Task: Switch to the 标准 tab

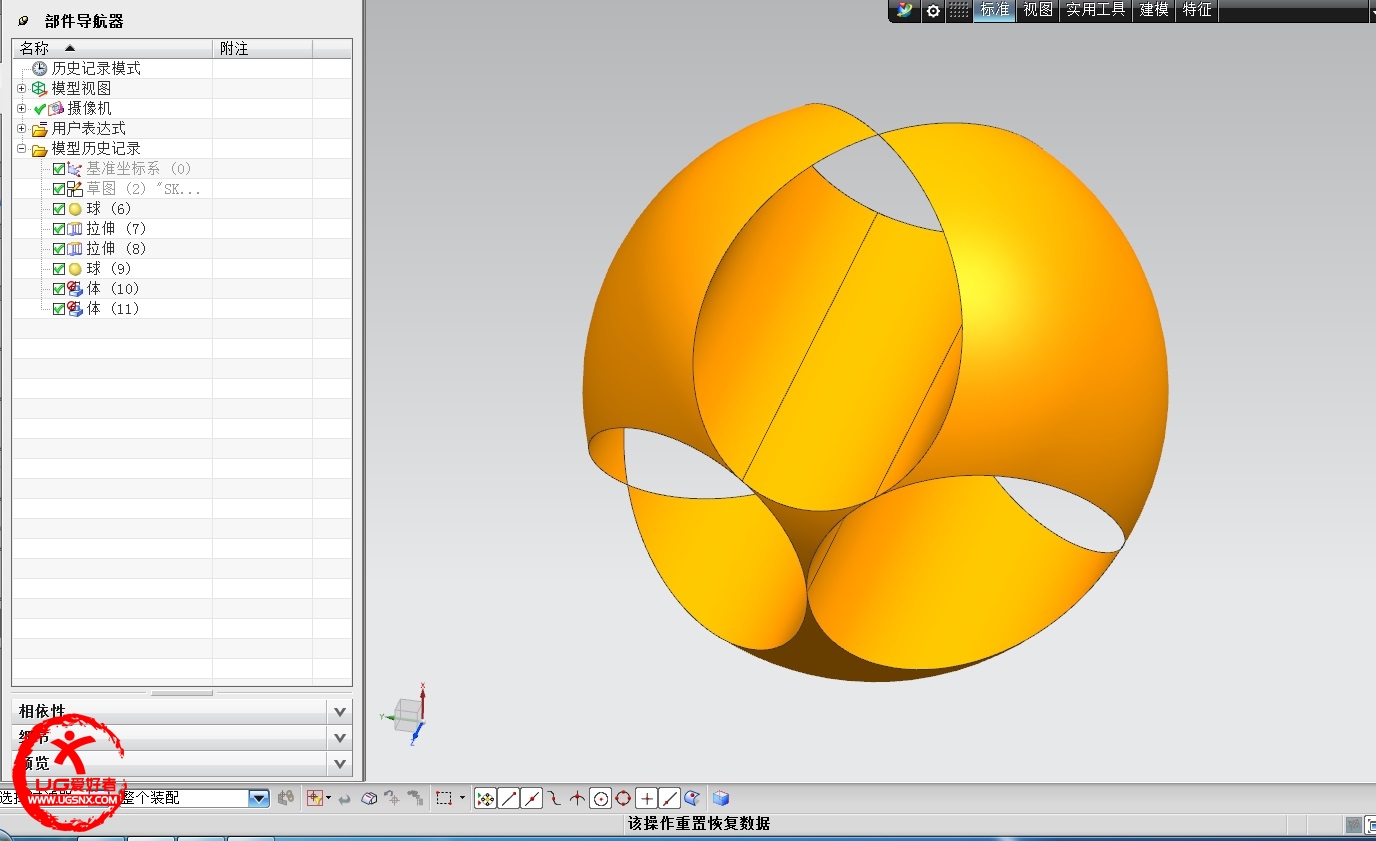Action: click(x=995, y=10)
